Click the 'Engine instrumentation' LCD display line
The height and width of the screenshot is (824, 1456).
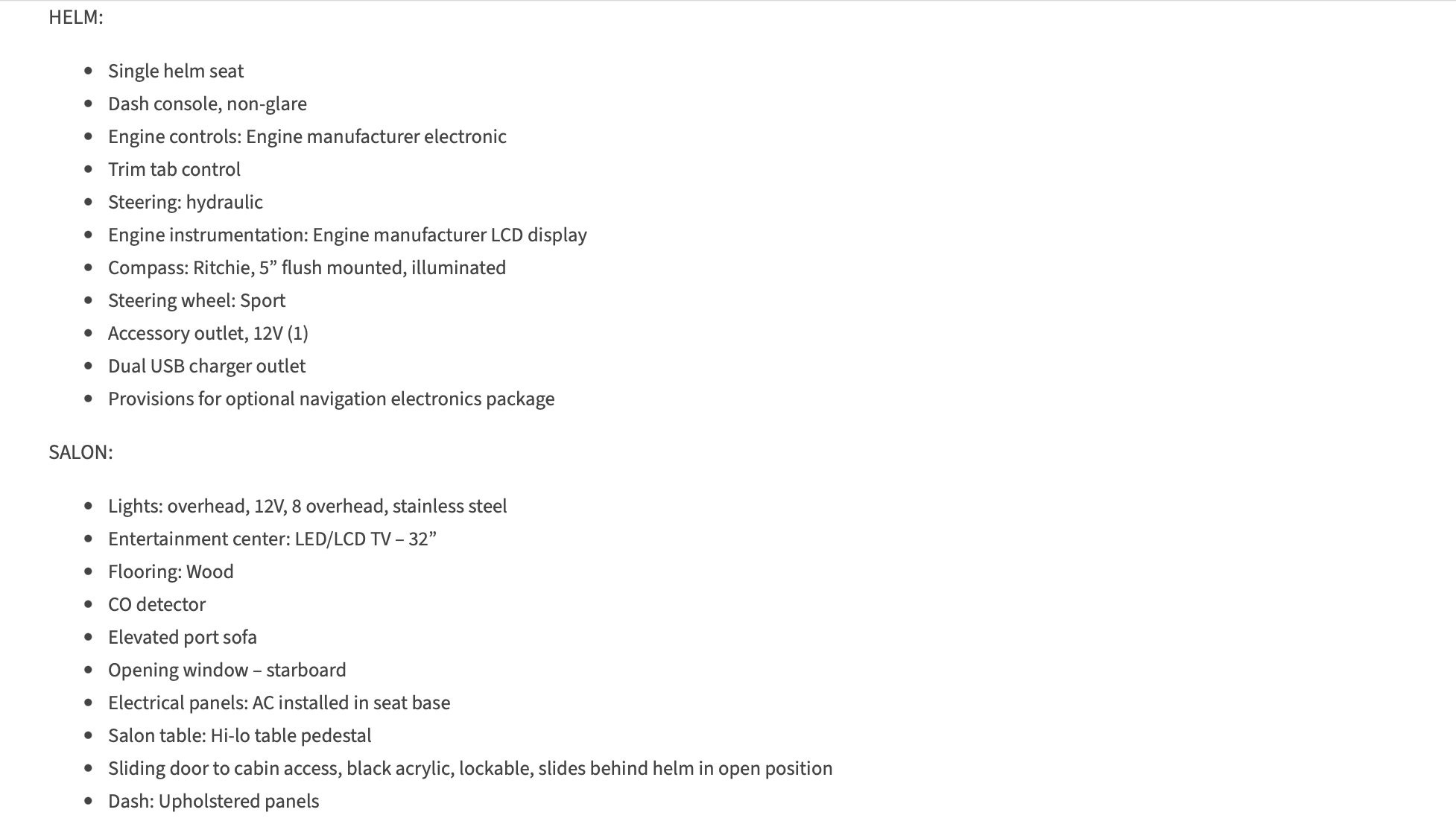[x=347, y=235]
